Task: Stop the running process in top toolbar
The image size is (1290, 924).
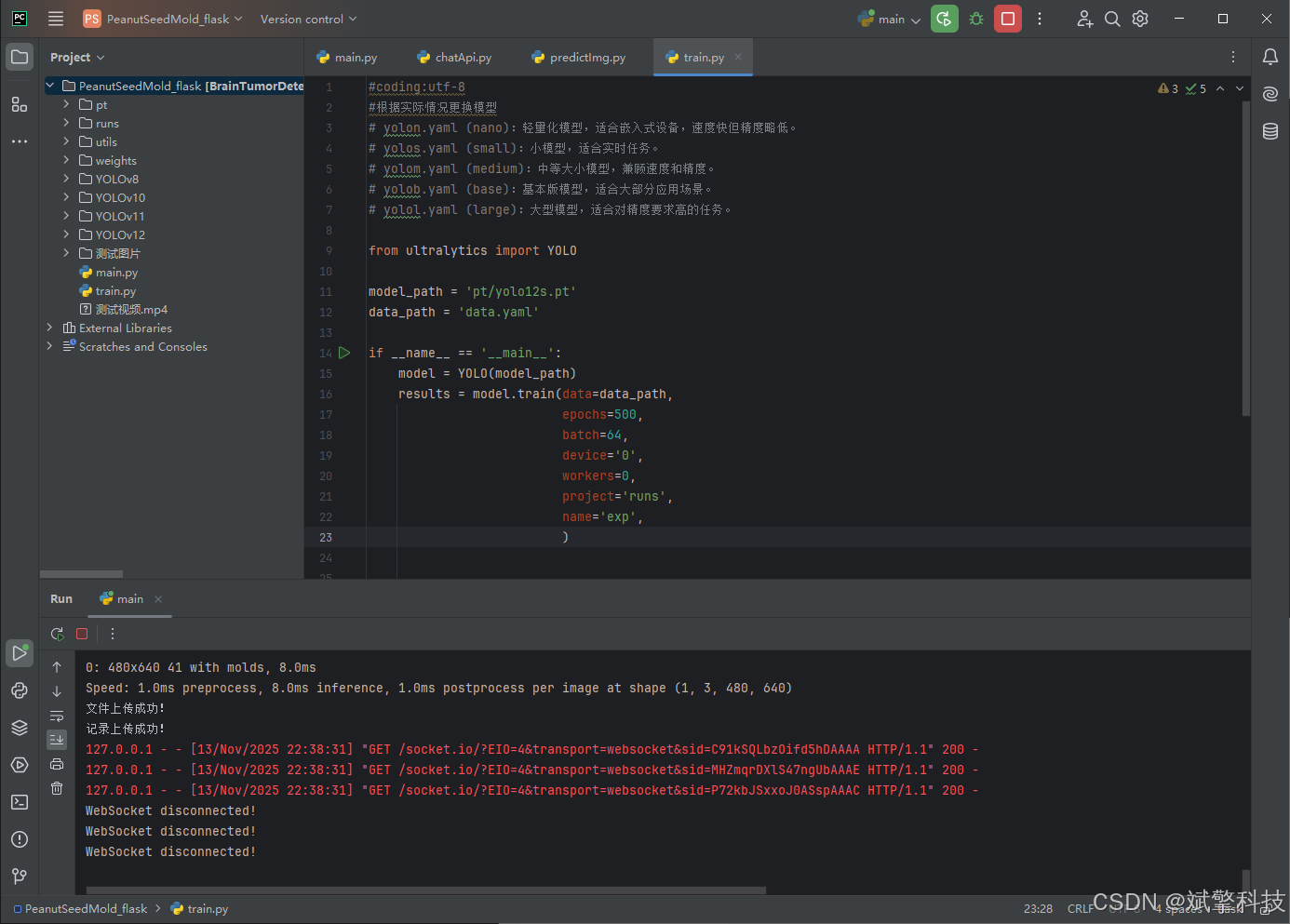Action: point(1007,19)
